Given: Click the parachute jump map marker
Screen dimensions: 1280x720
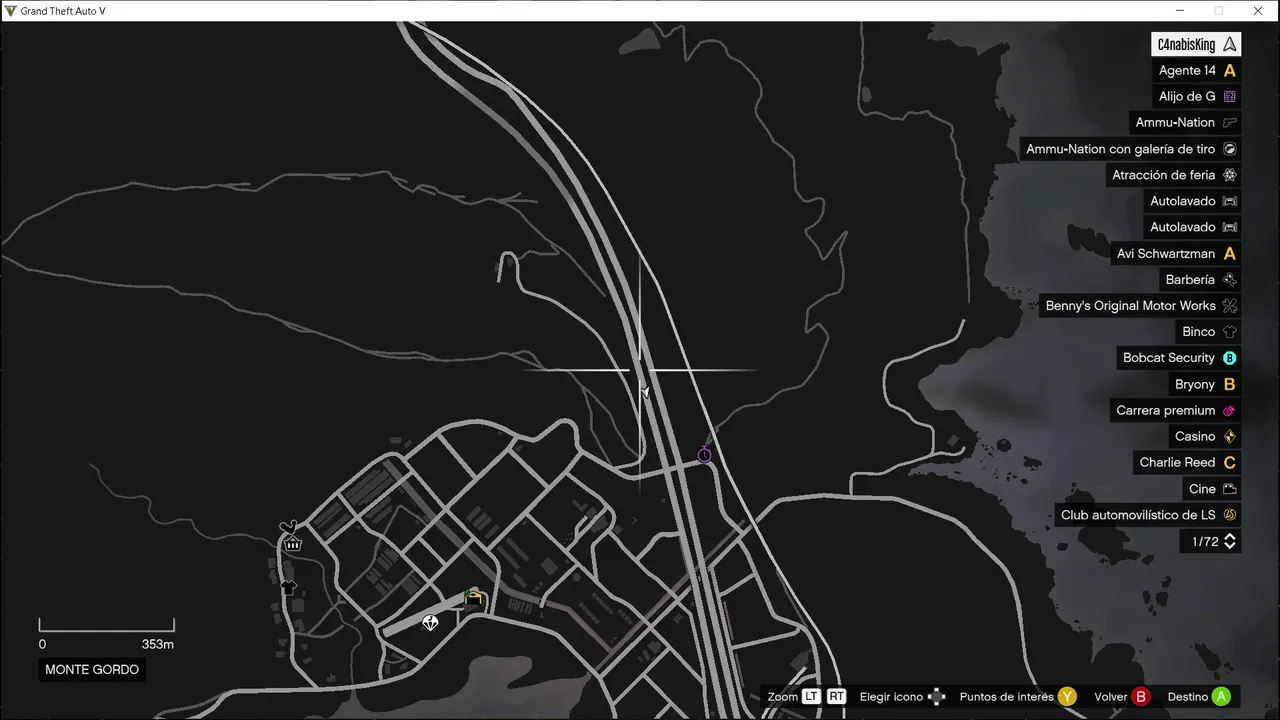Looking at the screenshot, I should coord(430,623).
